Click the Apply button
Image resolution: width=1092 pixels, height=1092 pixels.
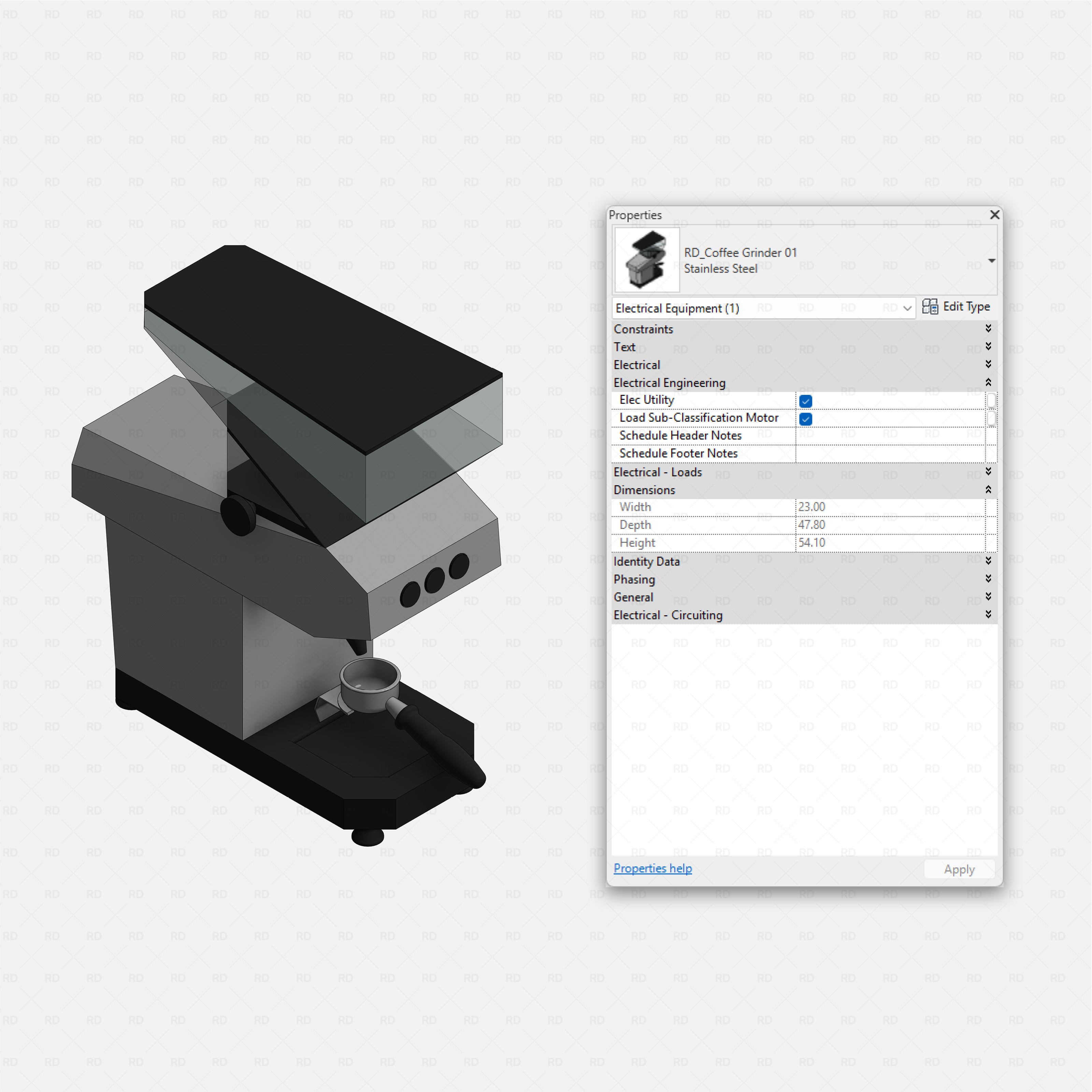click(x=959, y=869)
